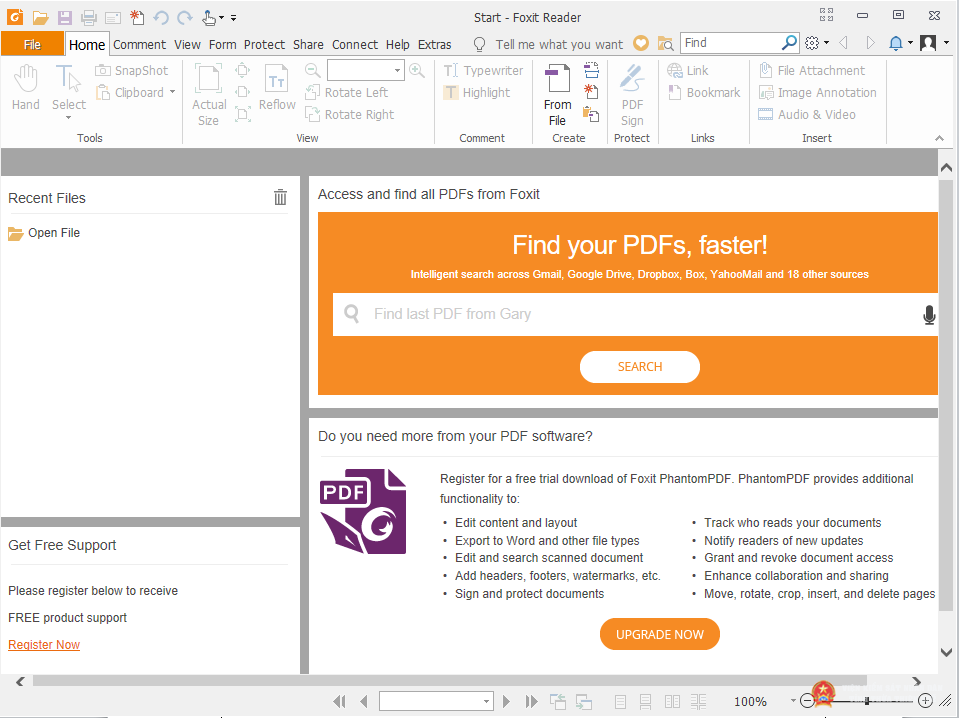Click the zoom slider in status bar
Viewport: 959px width, 718px height.
867,701
